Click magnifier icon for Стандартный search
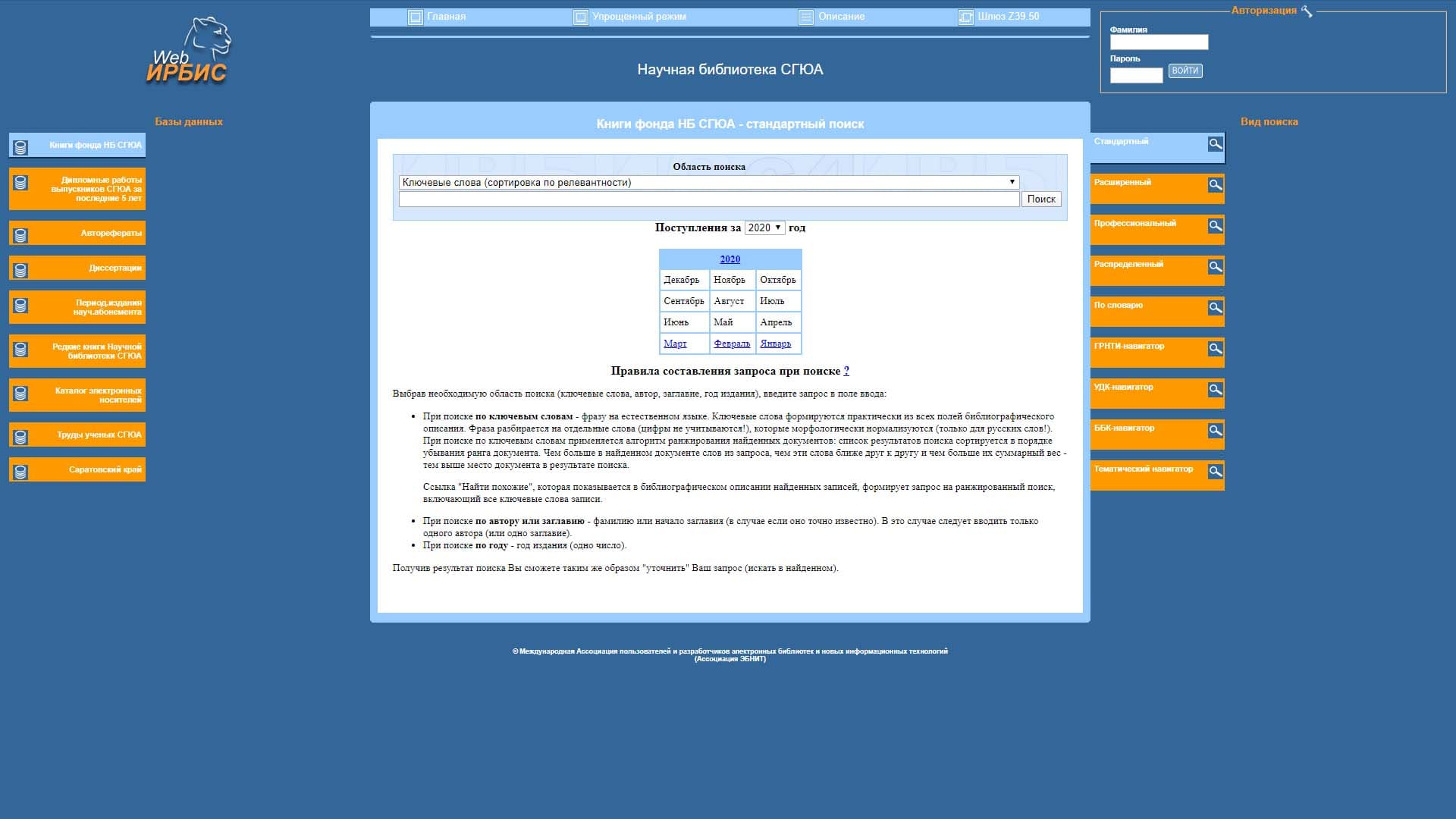 1215,143
